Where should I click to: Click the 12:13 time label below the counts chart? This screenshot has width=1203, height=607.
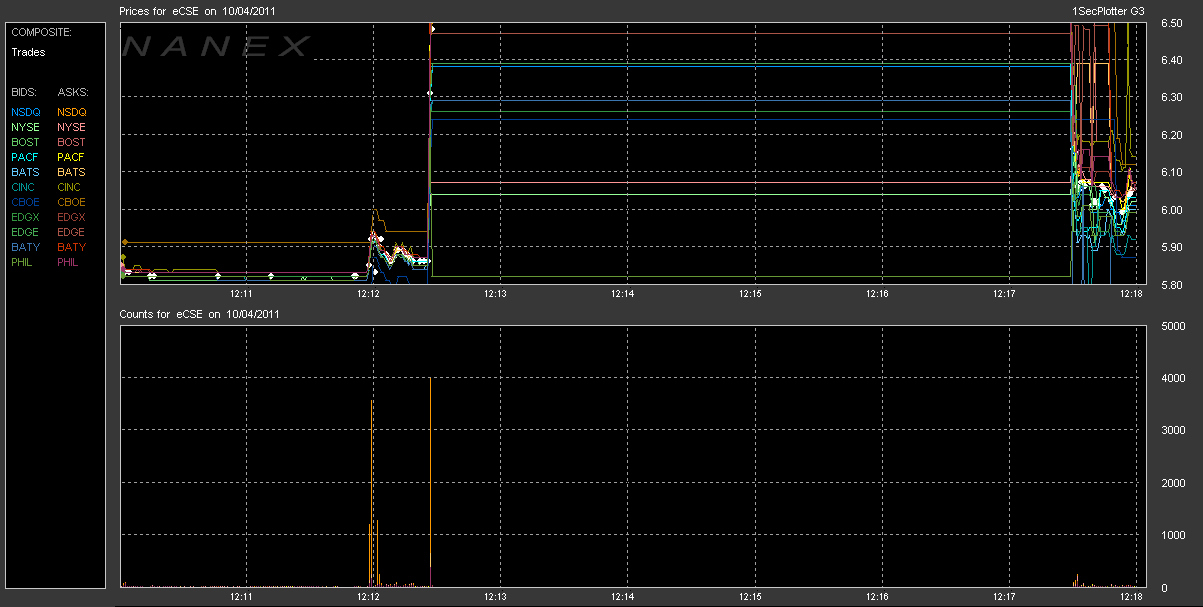click(x=495, y=596)
